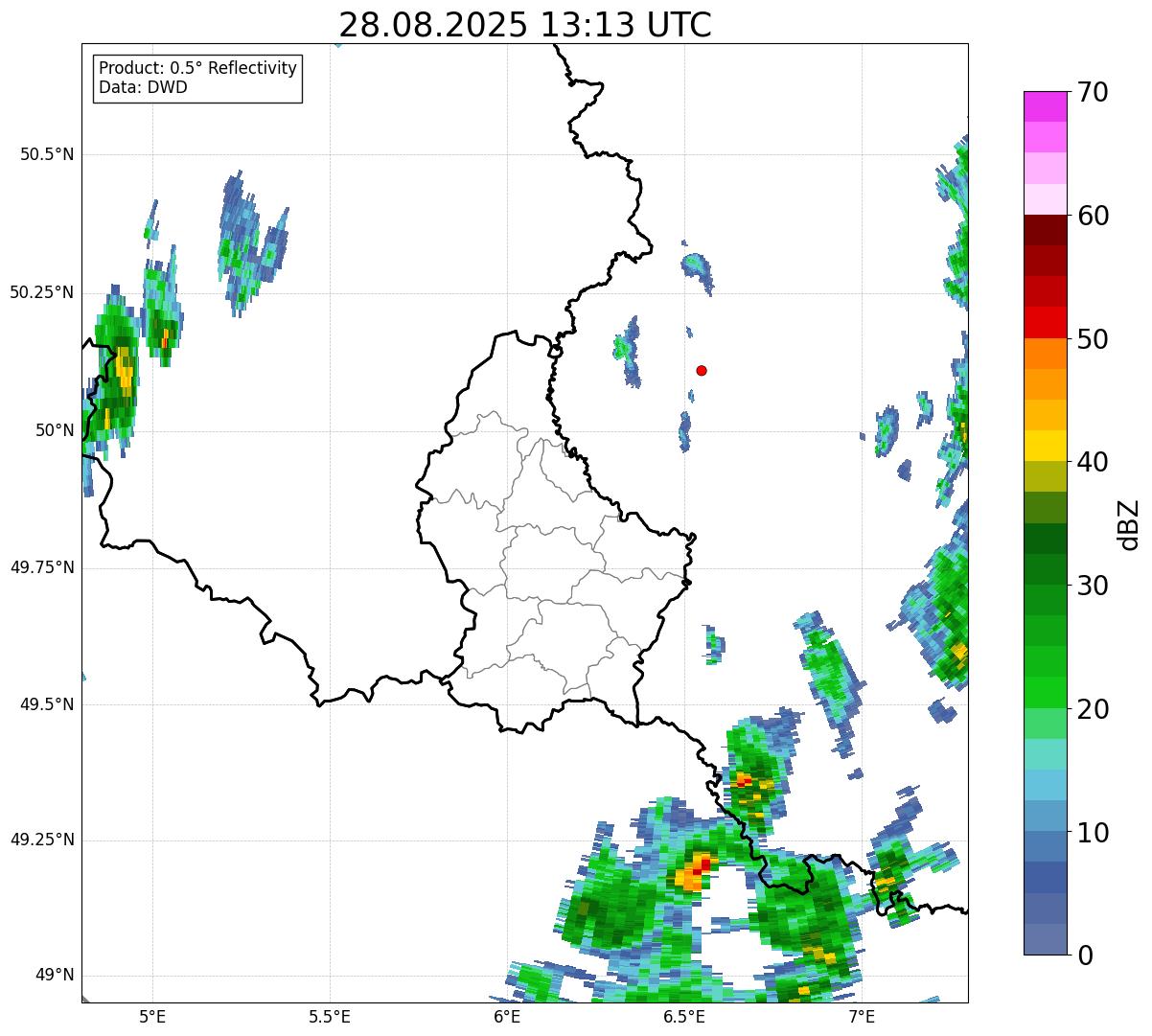The height and width of the screenshot is (1036, 1152).
Task: Click the light cyan swatch above 15 dBZ
Action: coord(1045,754)
